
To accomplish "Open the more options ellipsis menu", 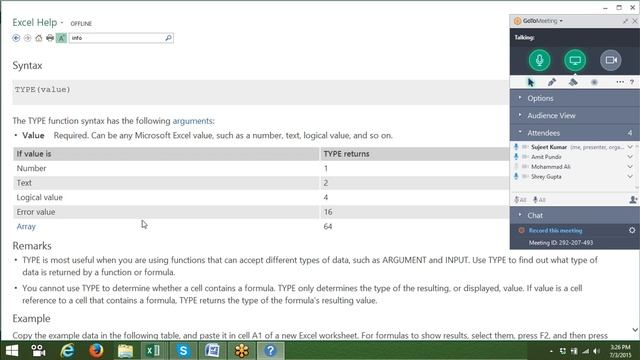I will point(620,82).
